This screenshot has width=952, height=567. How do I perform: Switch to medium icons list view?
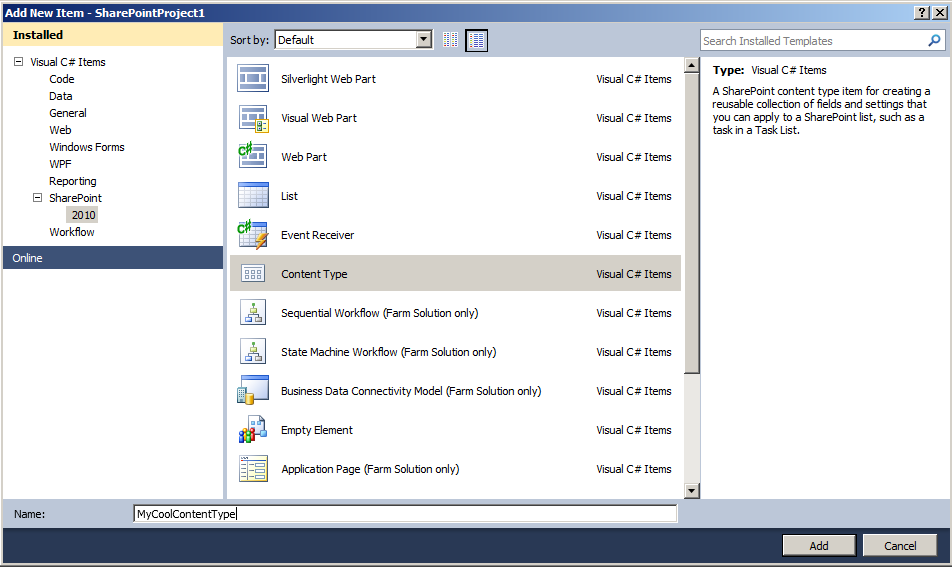(x=477, y=40)
